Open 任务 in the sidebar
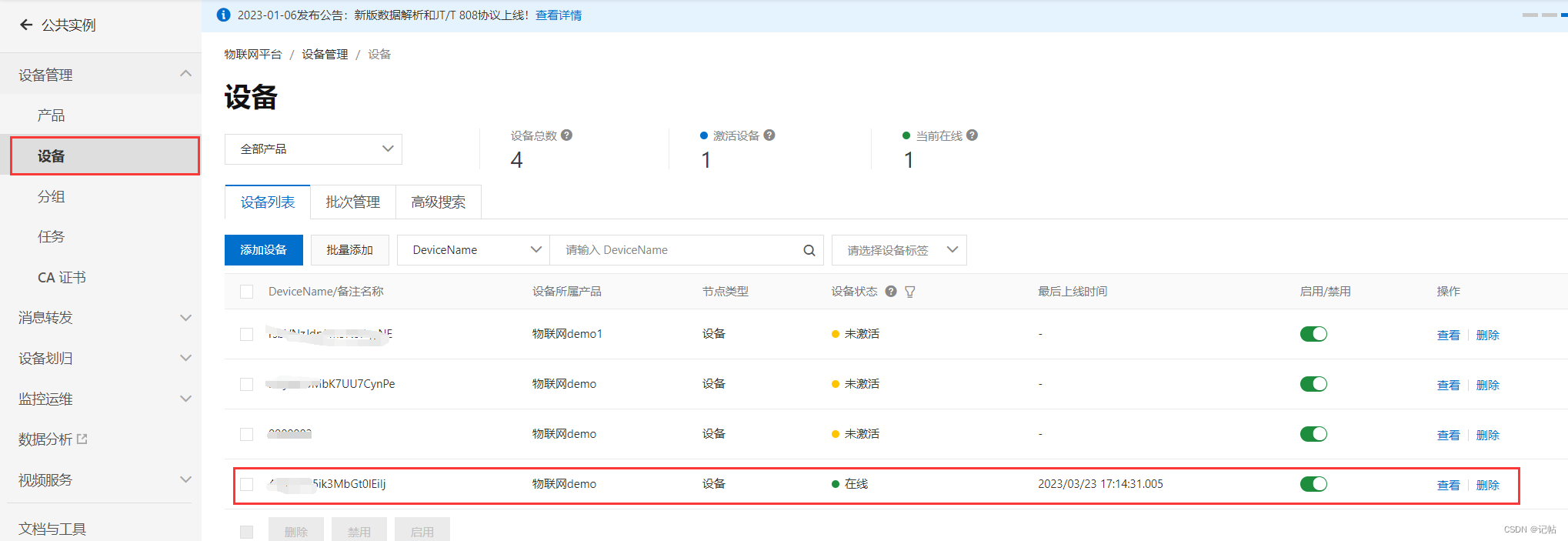The height and width of the screenshot is (541, 1568). point(52,236)
